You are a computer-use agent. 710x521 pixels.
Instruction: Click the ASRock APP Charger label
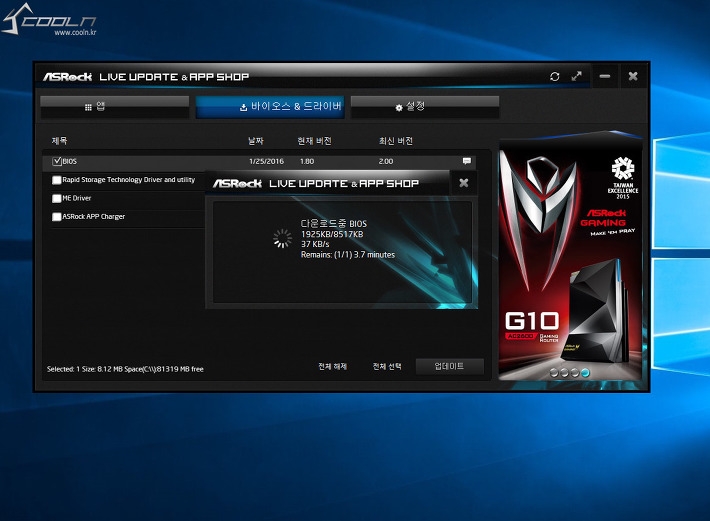pos(94,217)
